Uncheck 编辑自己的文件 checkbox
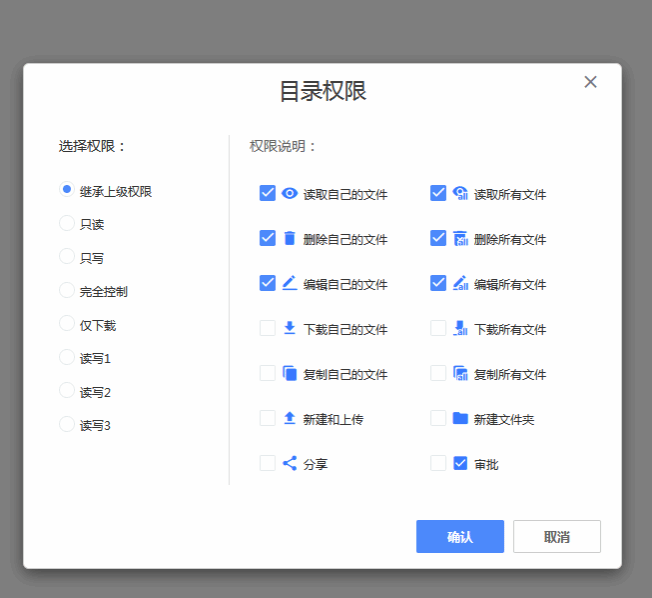The width and height of the screenshot is (652, 598). [267, 283]
